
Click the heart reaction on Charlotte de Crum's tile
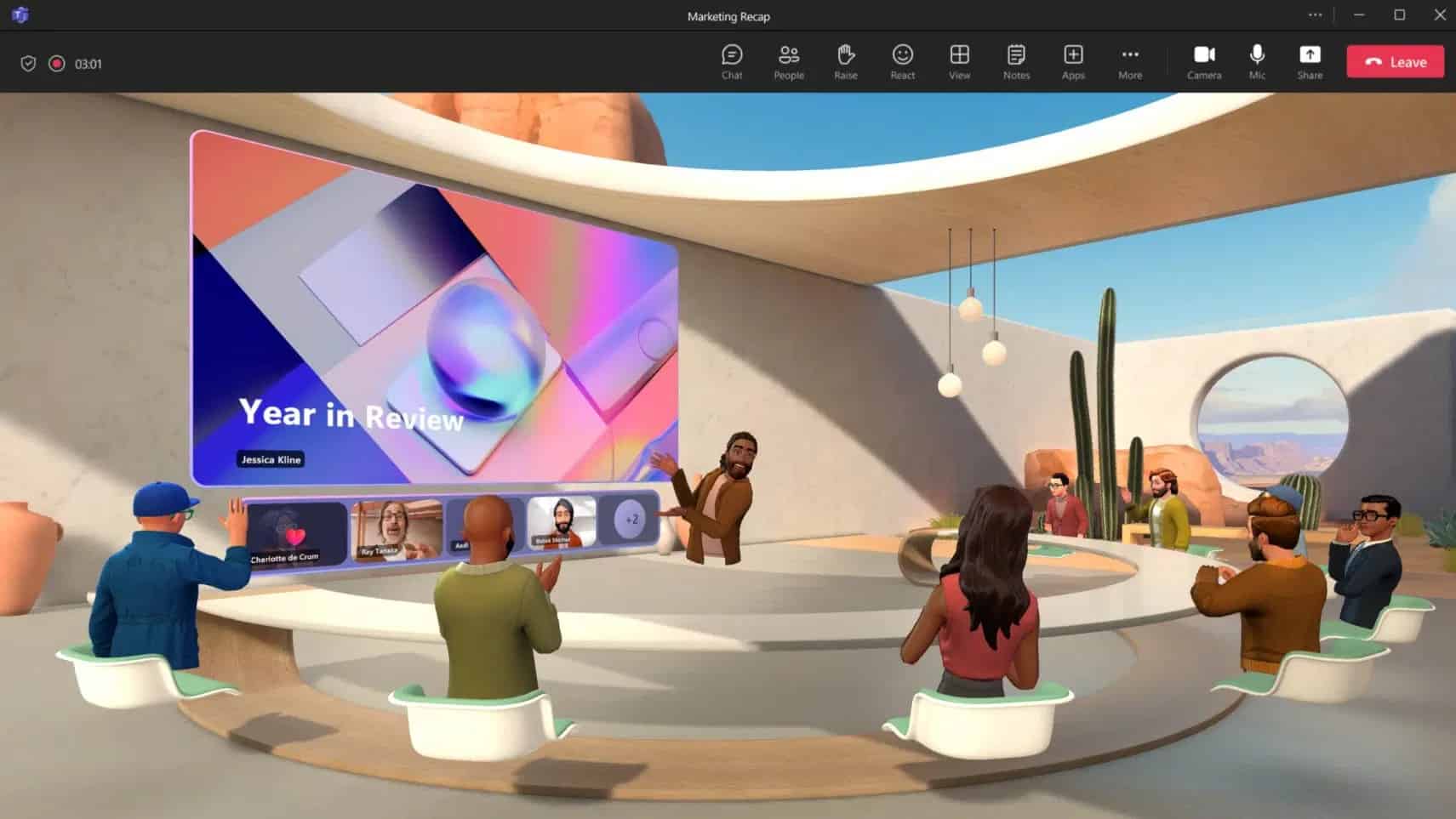coord(294,537)
